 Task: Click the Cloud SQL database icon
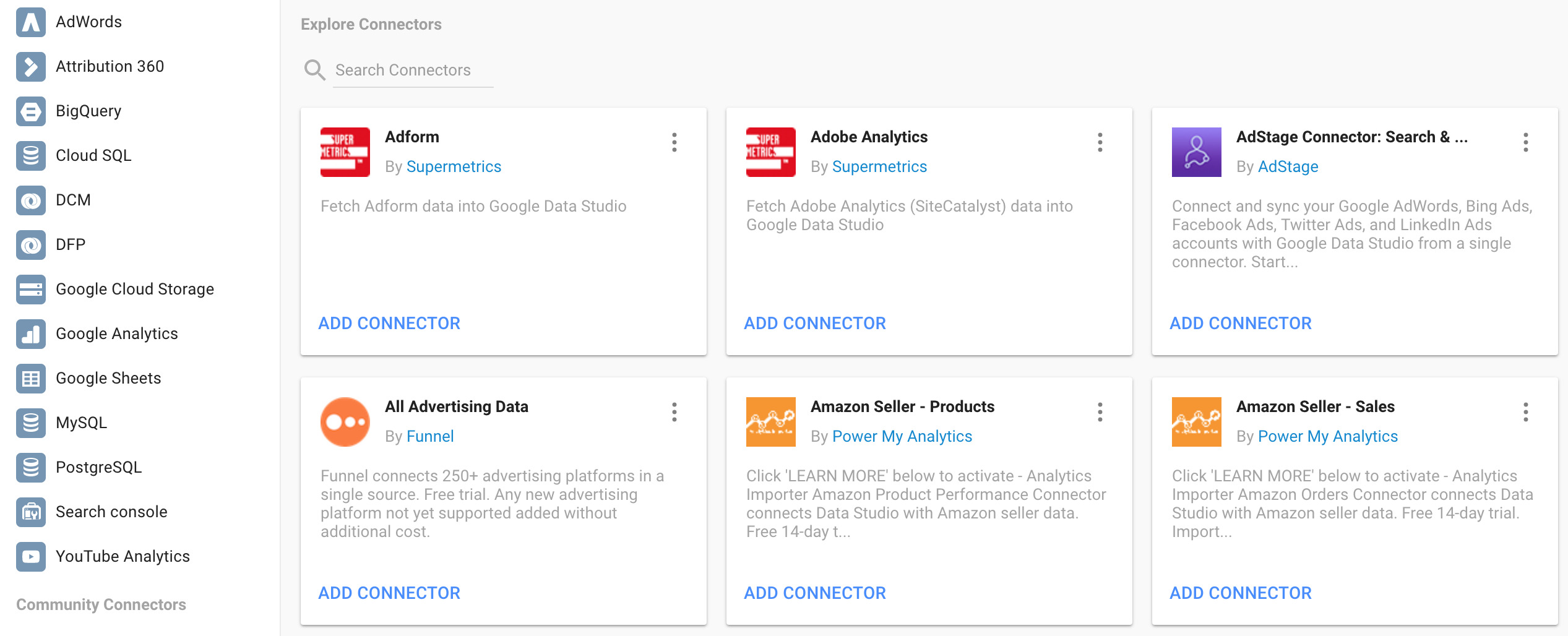tap(31, 156)
